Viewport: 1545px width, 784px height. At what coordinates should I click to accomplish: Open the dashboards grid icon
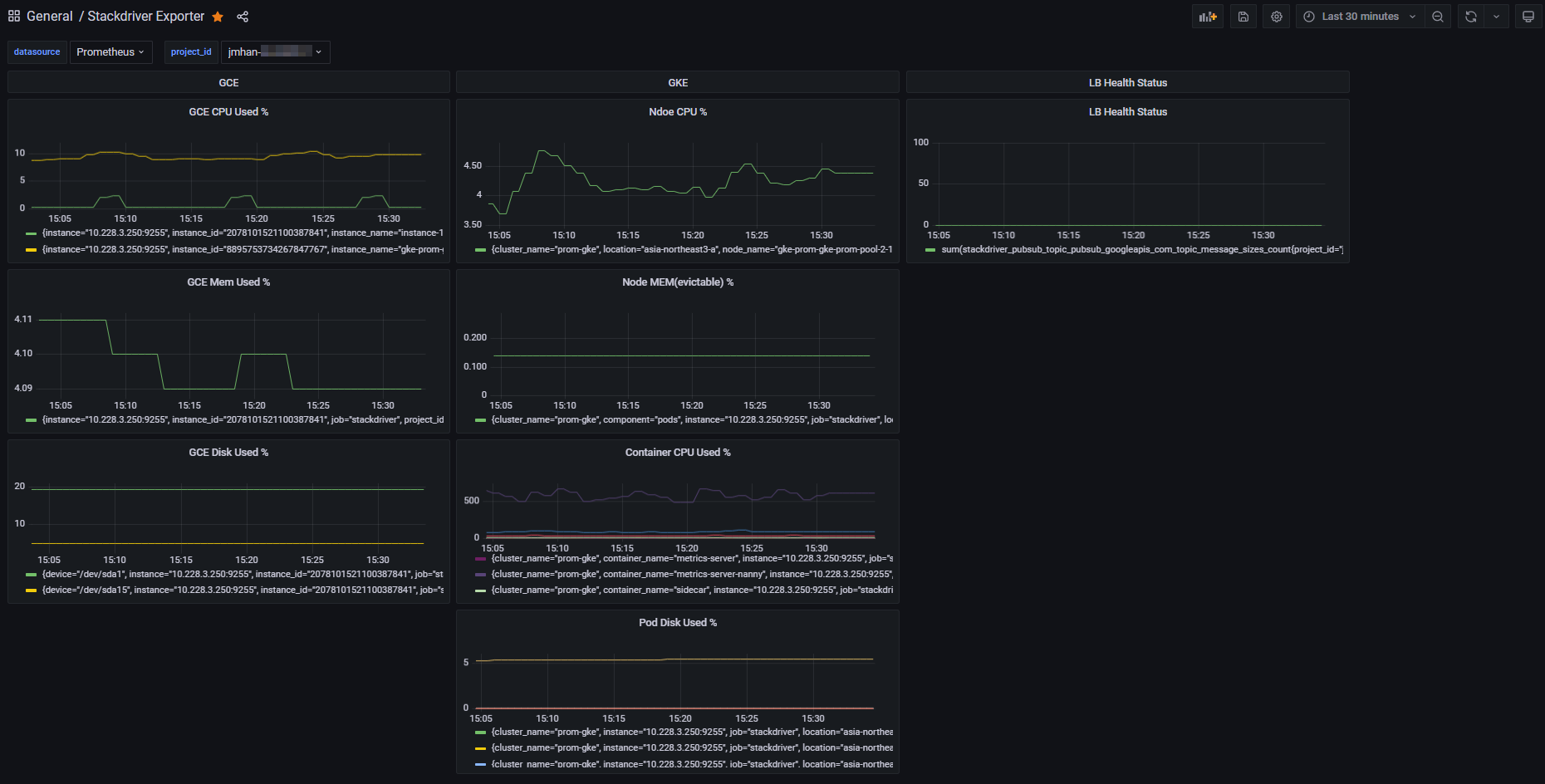click(x=14, y=17)
